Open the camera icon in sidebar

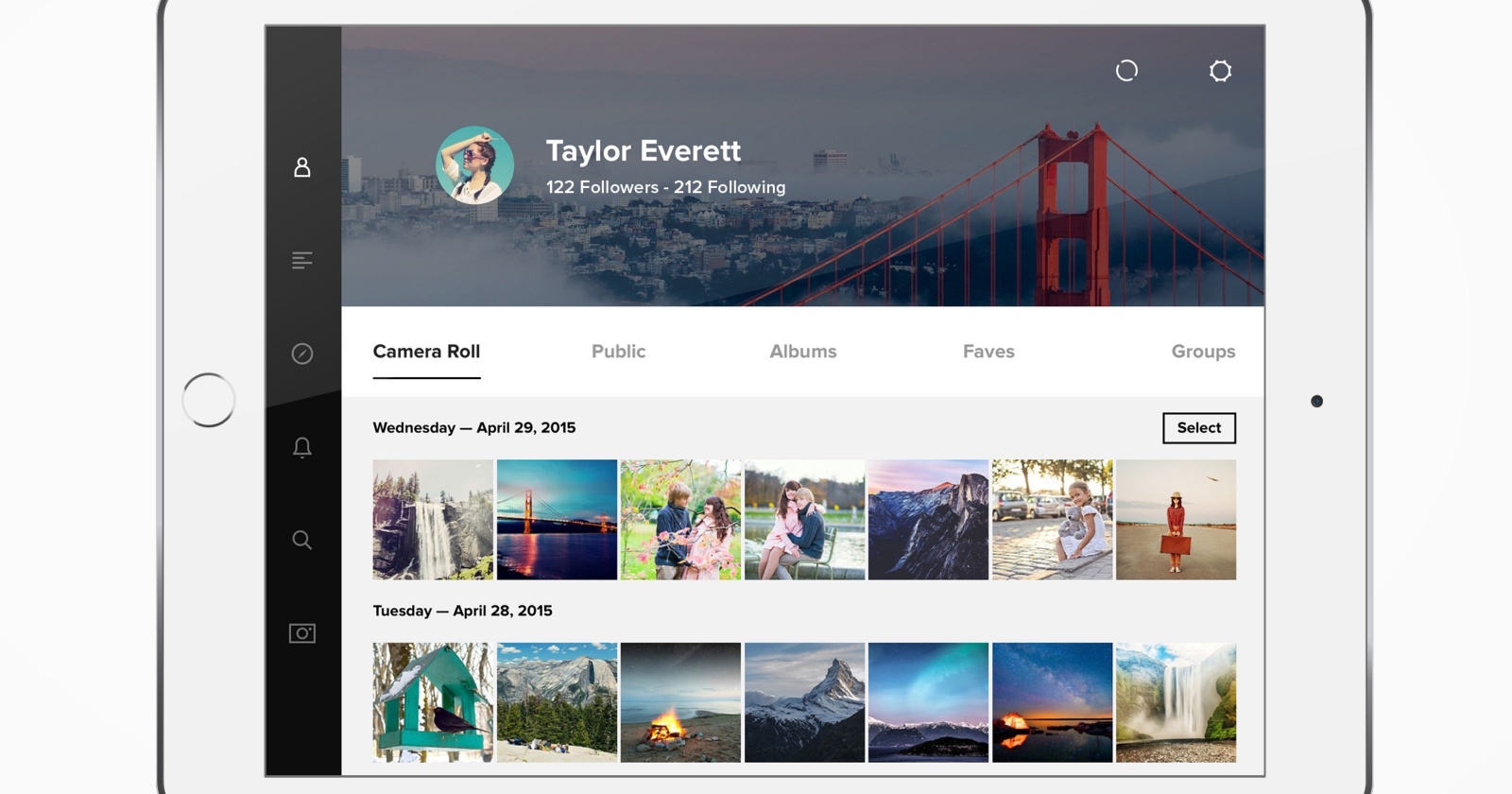tap(302, 633)
